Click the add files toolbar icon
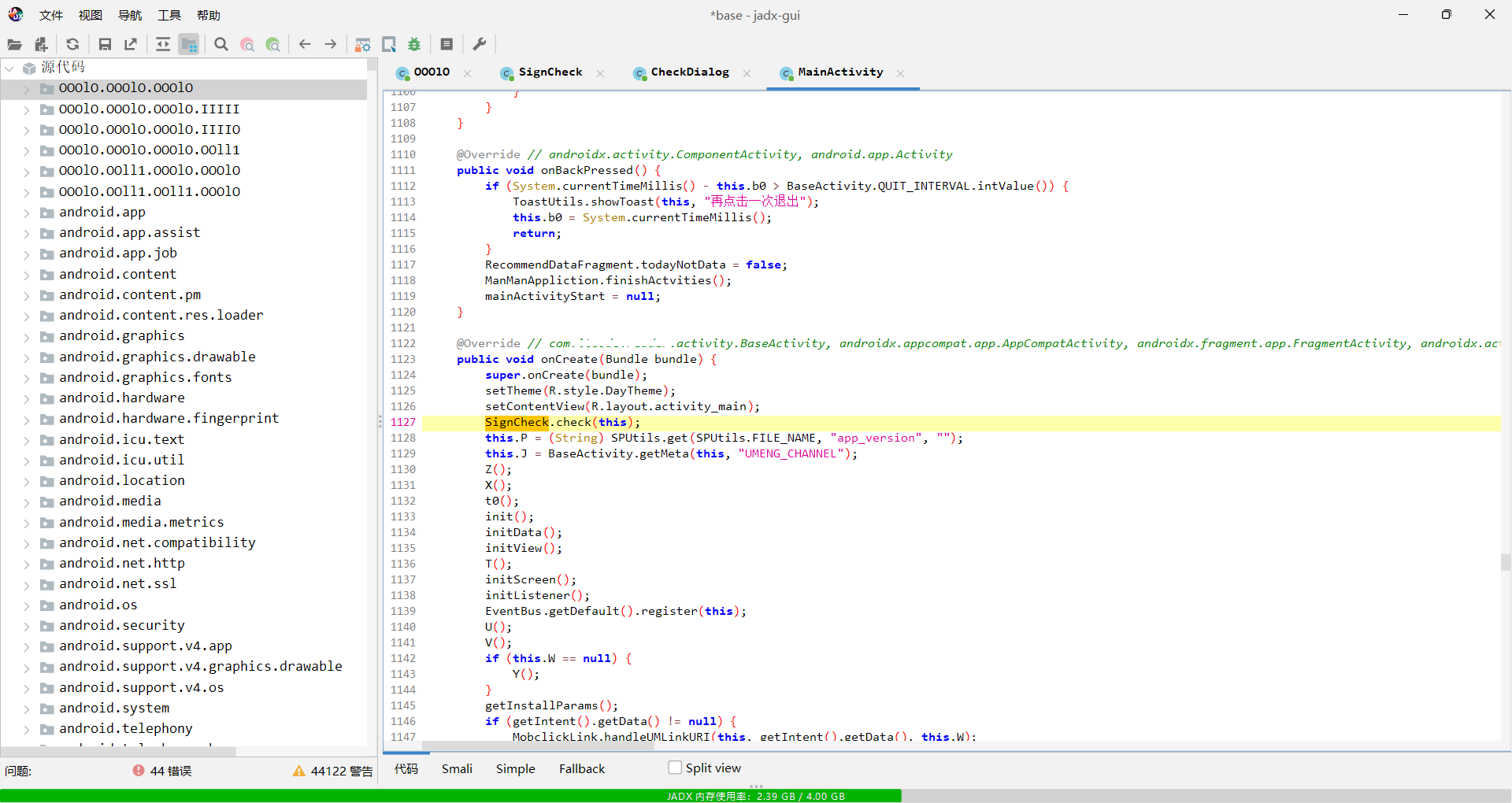1512x803 pixels. [41, 45]
